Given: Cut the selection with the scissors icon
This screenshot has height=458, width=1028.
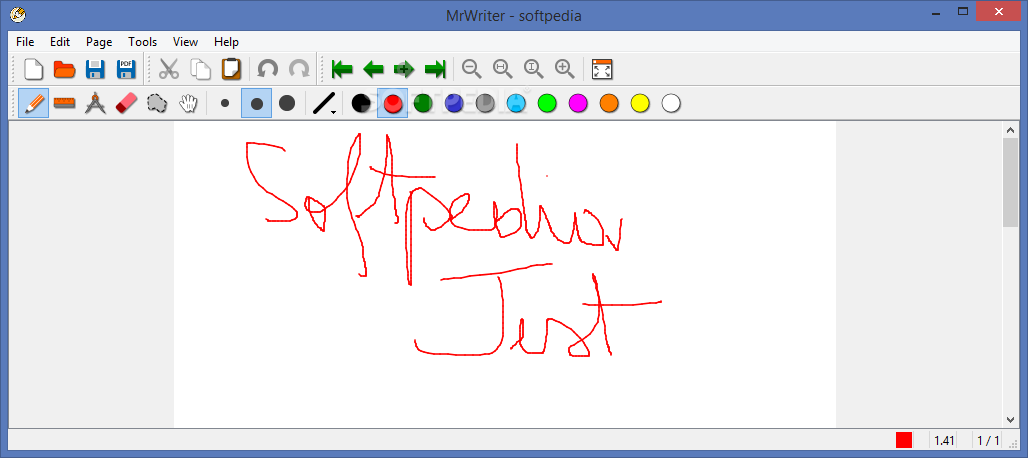Looking at the screenshot, I should 169,69.
